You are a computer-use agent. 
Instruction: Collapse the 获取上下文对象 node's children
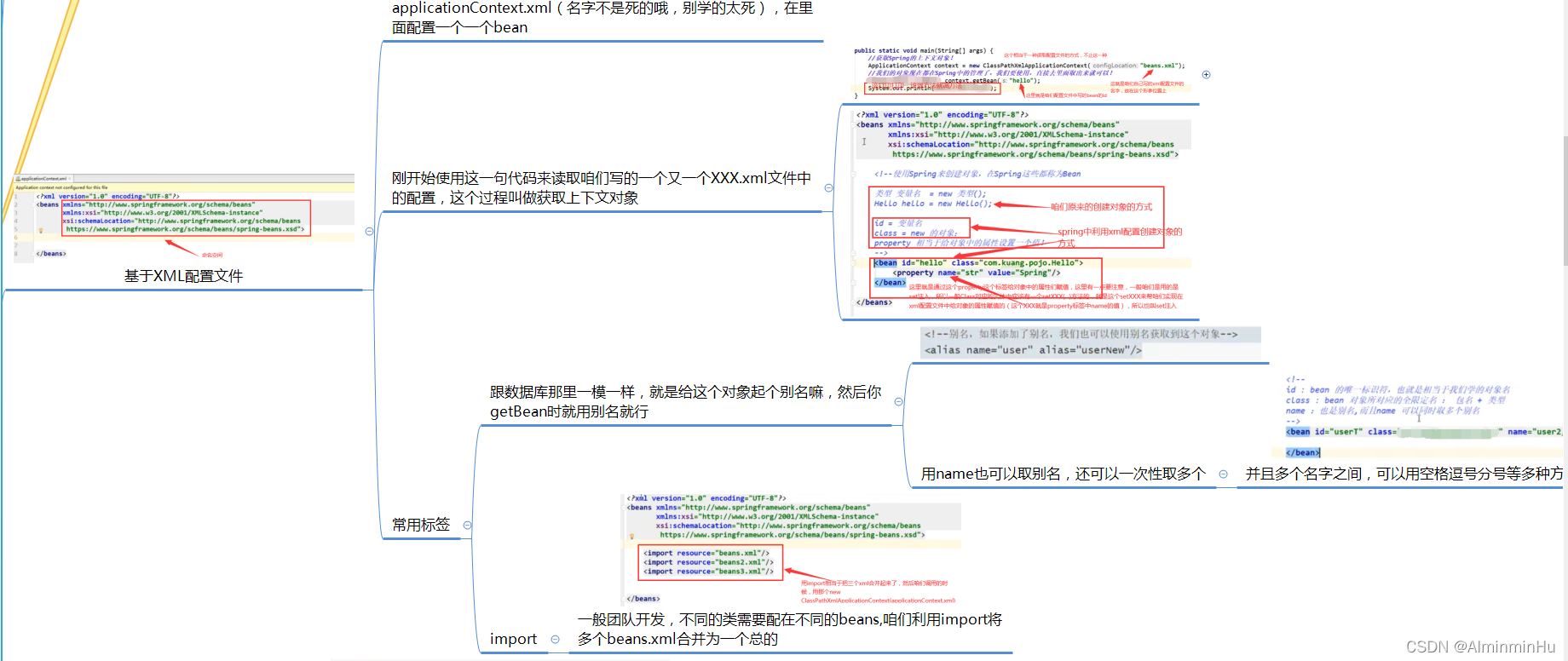[828, 188]
